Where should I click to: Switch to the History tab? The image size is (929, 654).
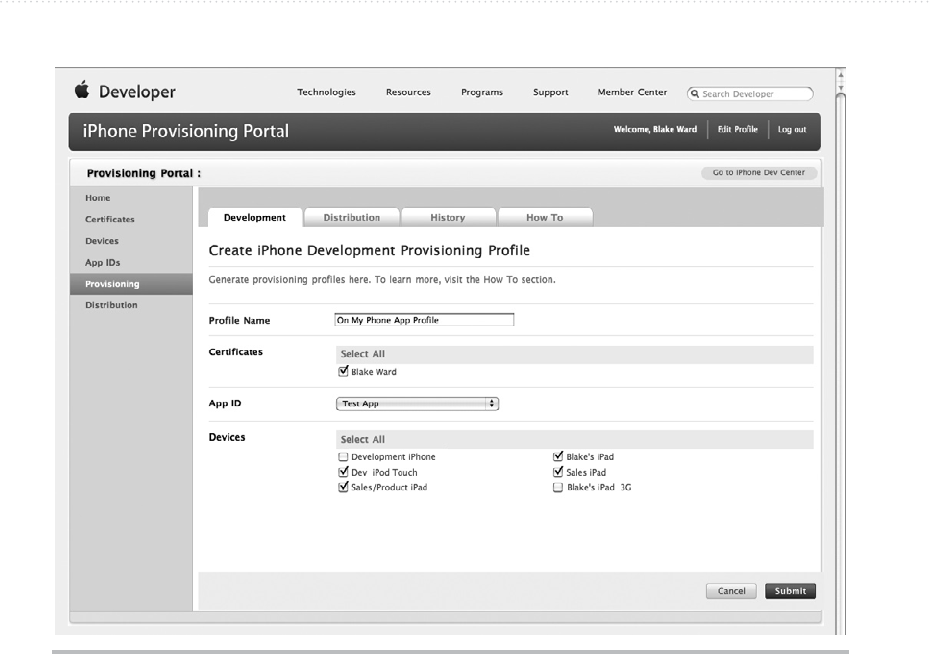pos(448,217)
